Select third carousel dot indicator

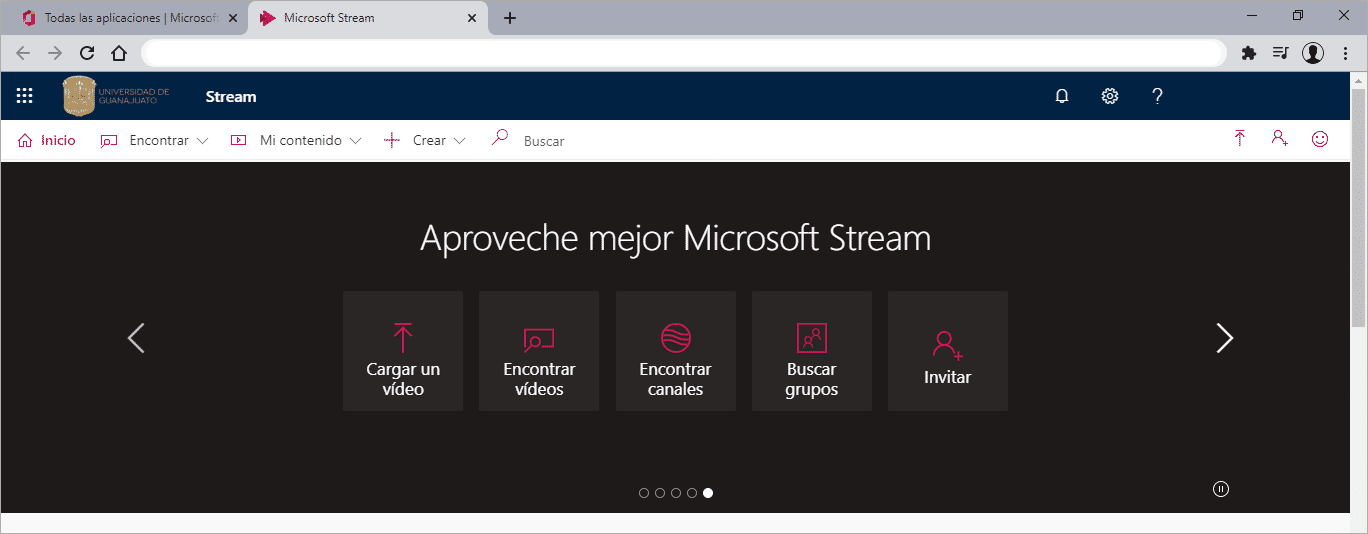[x=676, y=493]
